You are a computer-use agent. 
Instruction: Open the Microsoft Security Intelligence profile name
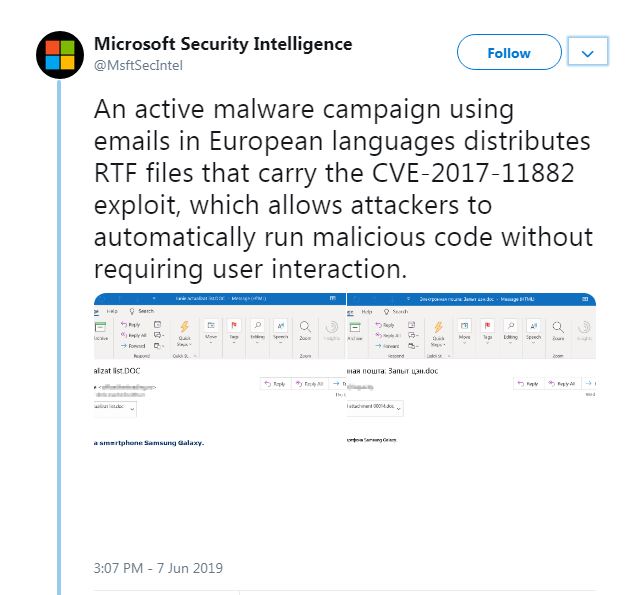point(222,44)
